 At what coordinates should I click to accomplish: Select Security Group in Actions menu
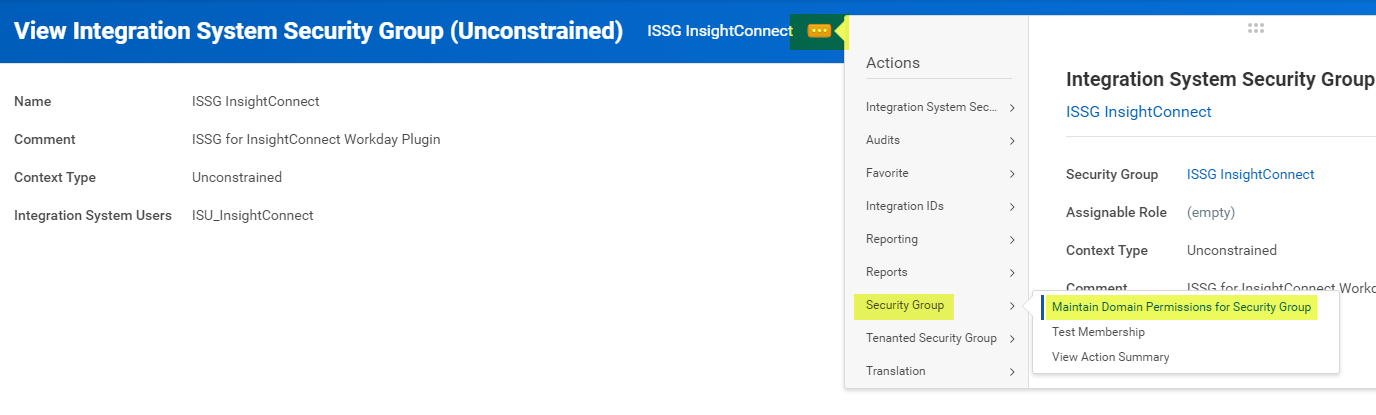point(904,305)
